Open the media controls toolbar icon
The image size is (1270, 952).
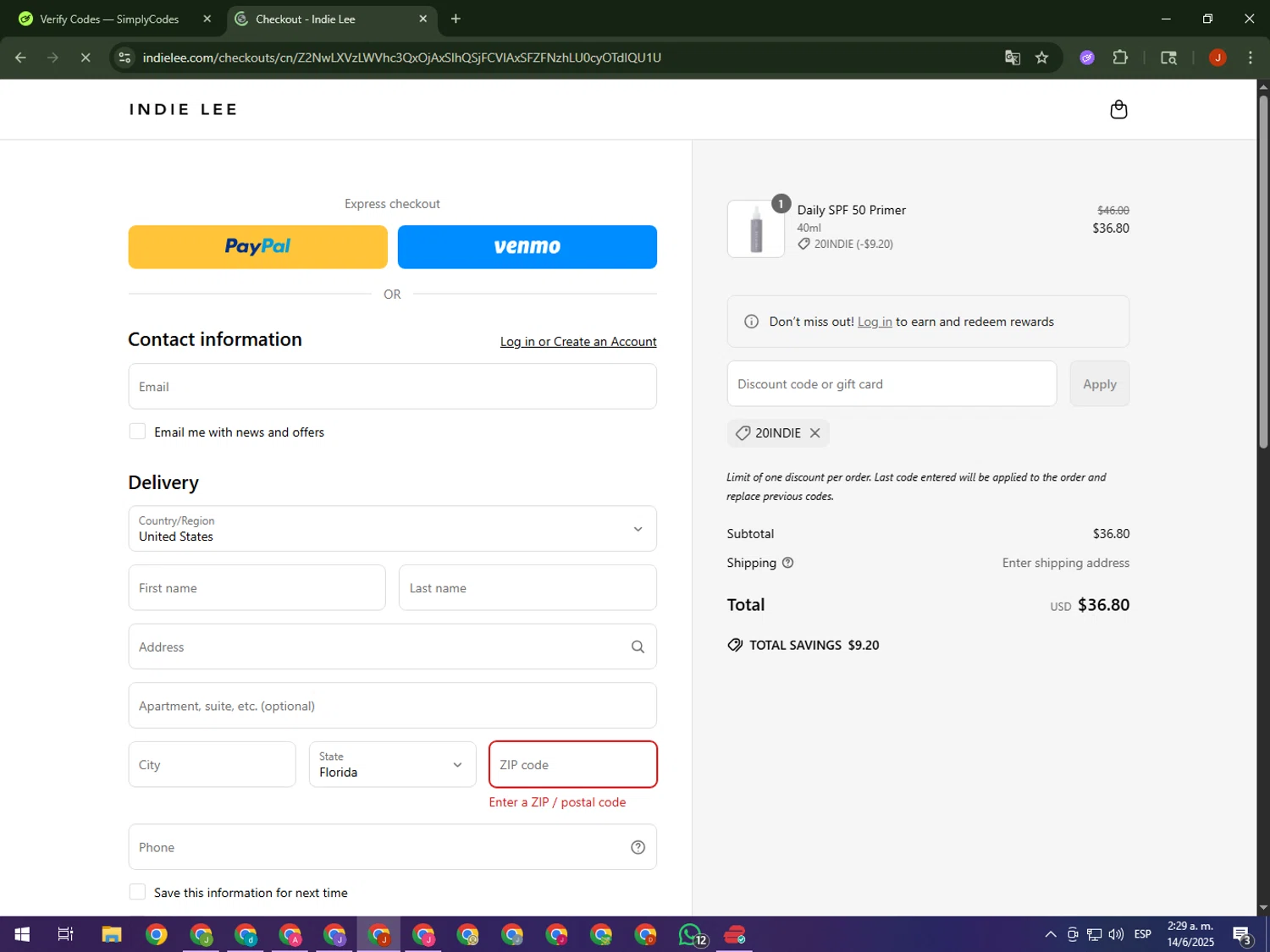pyautogui.click(x=1168, y=58)
